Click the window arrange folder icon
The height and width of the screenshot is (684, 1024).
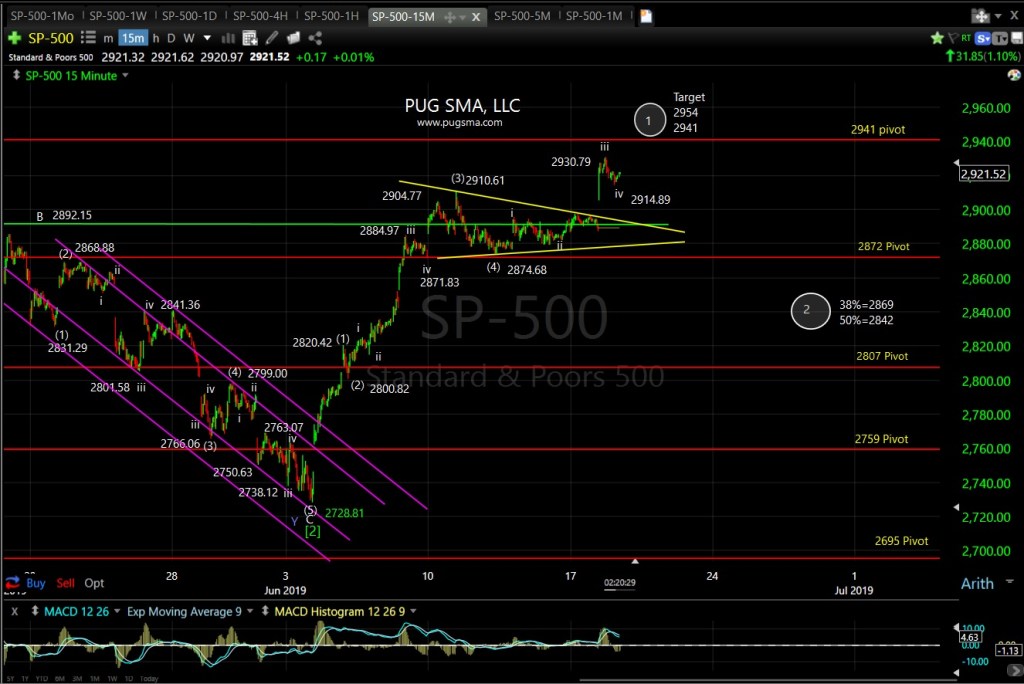point(980,16)
